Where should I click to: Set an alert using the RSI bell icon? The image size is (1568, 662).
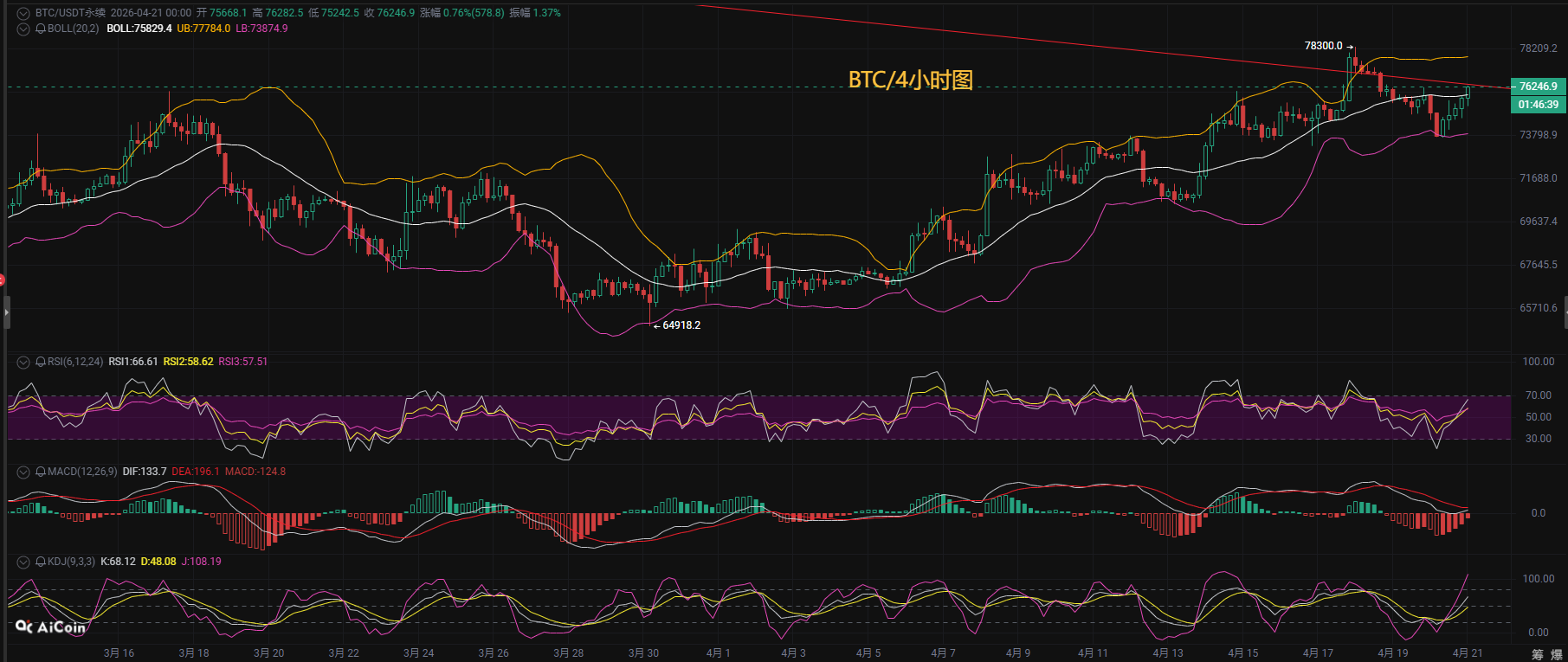tap(41, 362)
